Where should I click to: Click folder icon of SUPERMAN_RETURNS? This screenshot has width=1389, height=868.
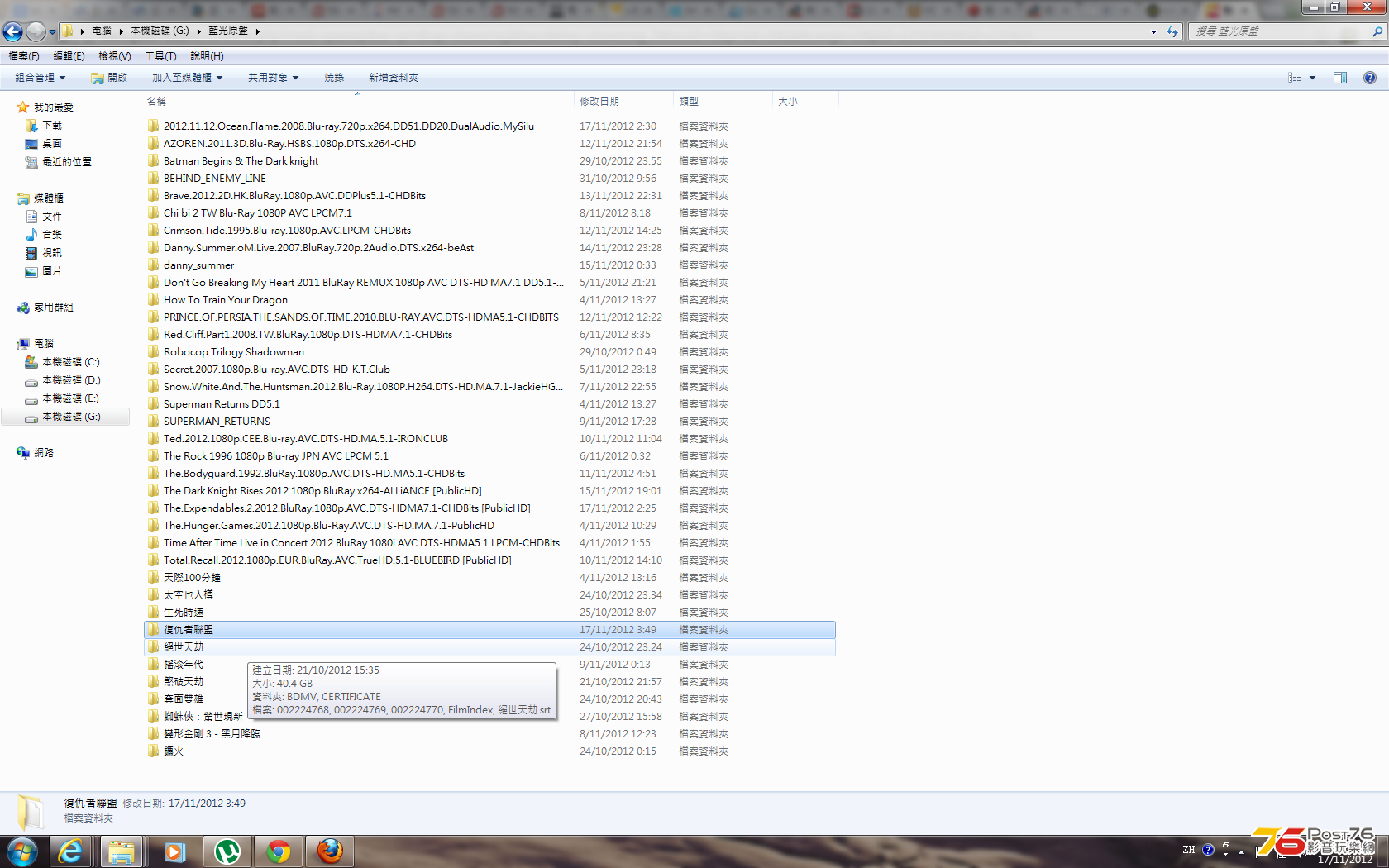(x=153, y=421)
